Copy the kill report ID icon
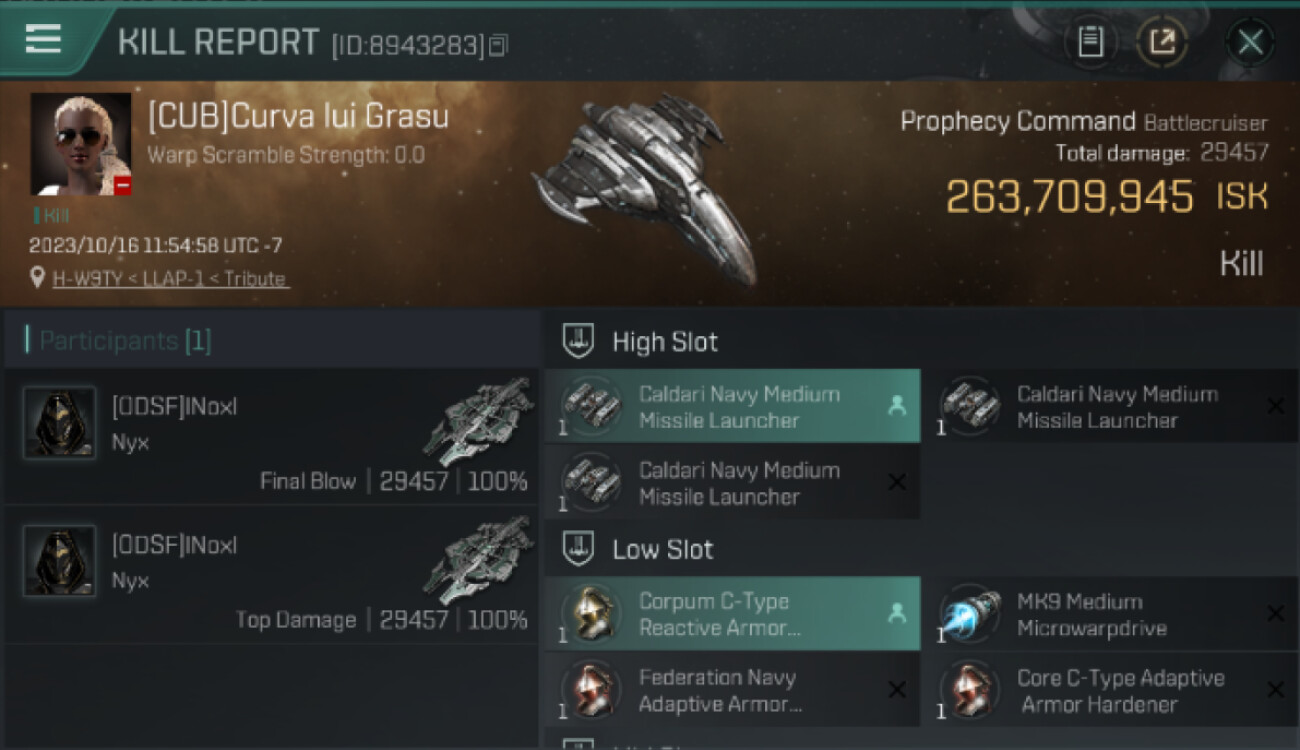This screenshot has height=750, width=1300. [x=499, y=44]
